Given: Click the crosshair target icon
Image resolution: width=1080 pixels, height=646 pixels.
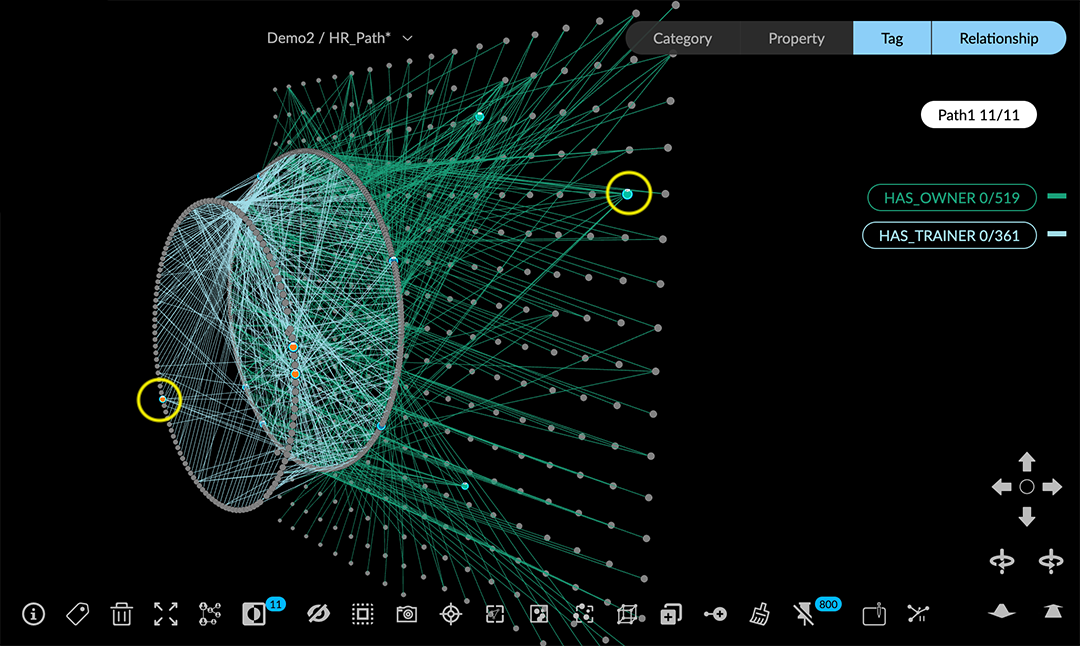Looking at the screenshot, I should point(451,613).
